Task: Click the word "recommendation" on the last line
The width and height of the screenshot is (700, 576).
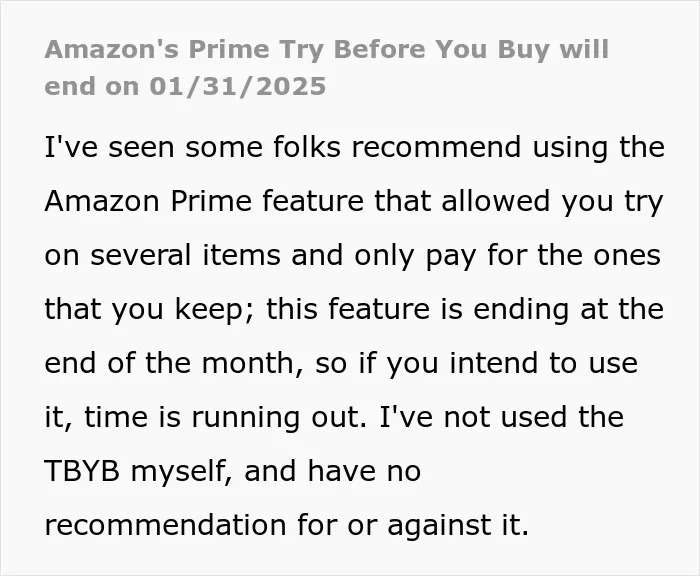Action: 166,525
